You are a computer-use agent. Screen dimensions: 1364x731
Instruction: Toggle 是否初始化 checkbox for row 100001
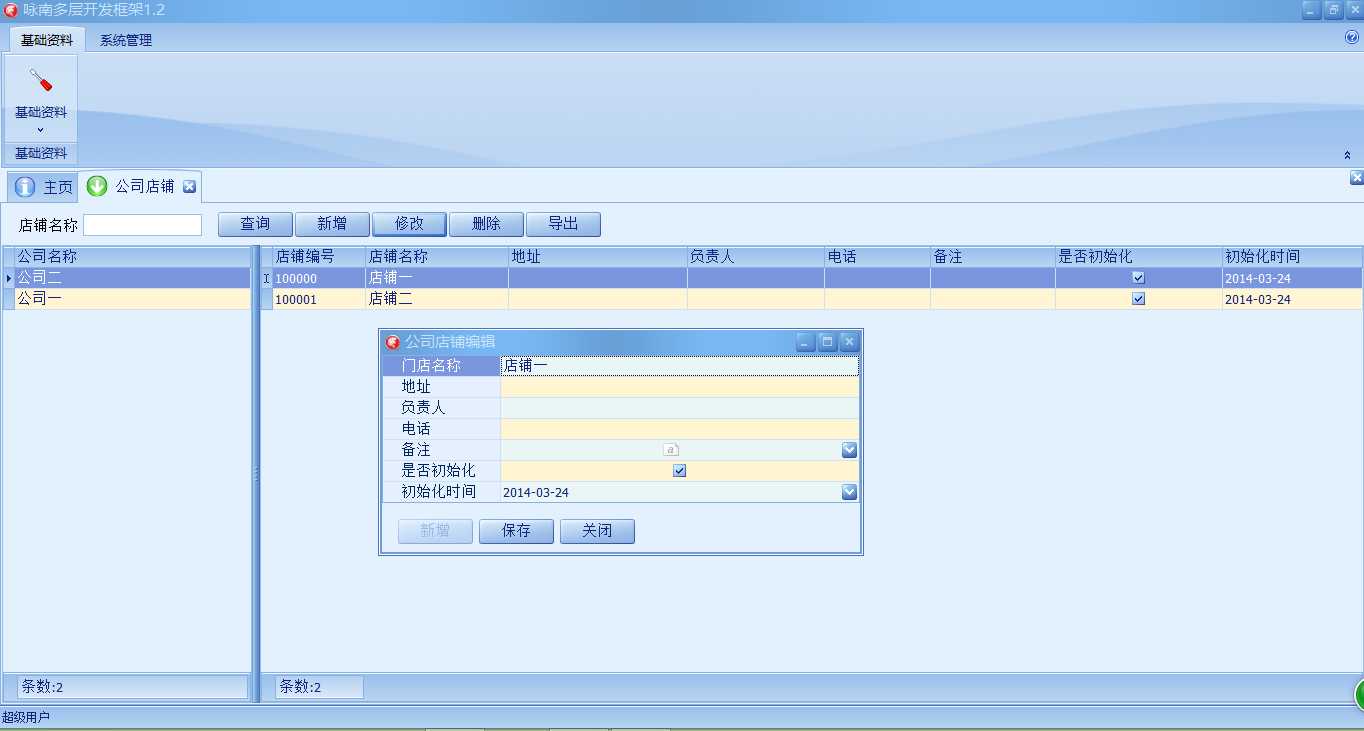pos(1138,299)
